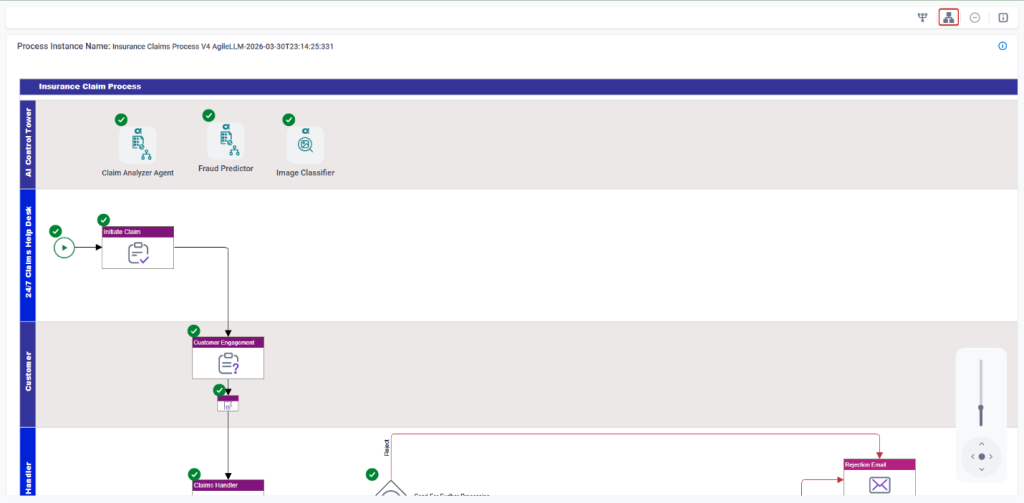Select the Fraud Predictor agent icon

[225, 140]
